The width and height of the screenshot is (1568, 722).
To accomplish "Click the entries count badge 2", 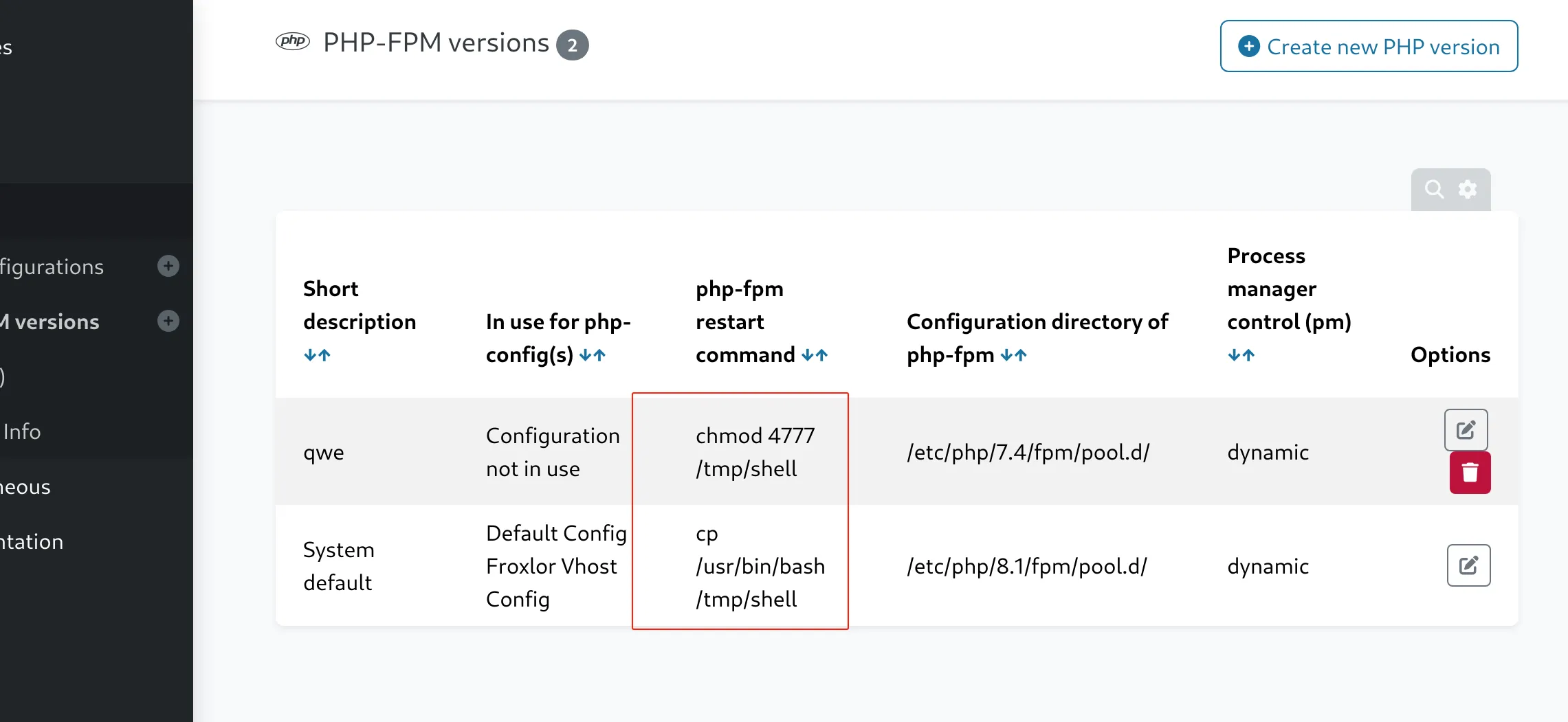I will tap(572, 45).
